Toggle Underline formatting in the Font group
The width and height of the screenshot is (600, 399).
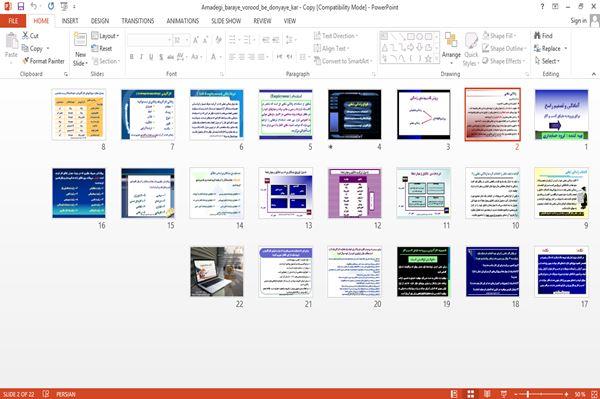[151, 57]
